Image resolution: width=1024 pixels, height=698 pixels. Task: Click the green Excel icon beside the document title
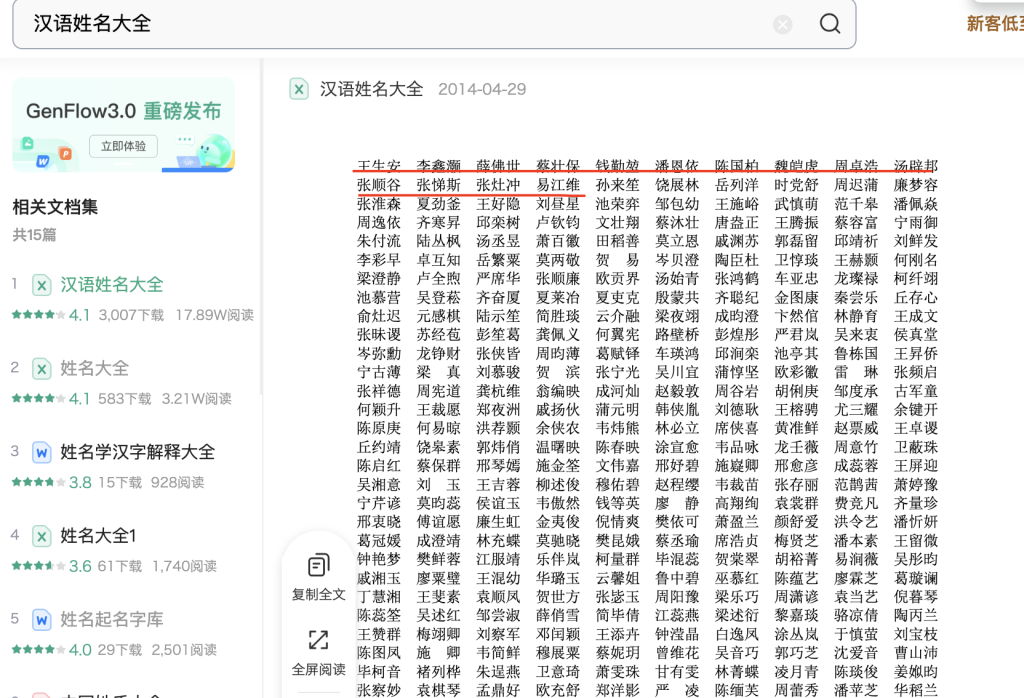[298, 88]
